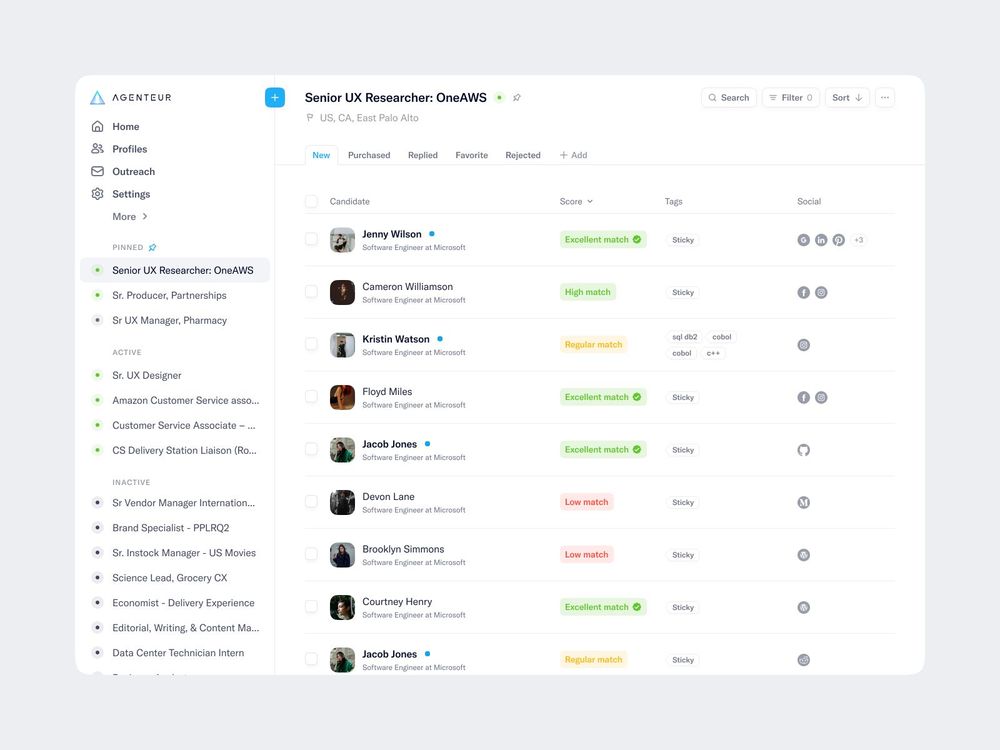Open Science Lead, Grocery CX job

pyautogui.click(x=175, y=578)
